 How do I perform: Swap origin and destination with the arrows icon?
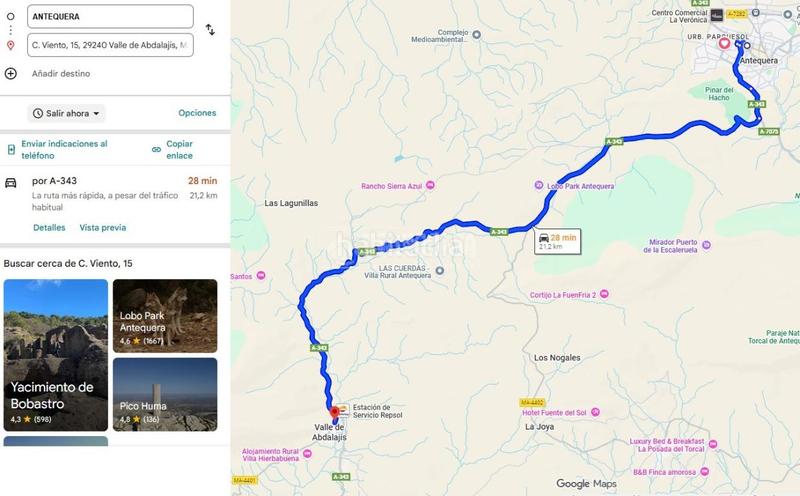coord(210,30)
